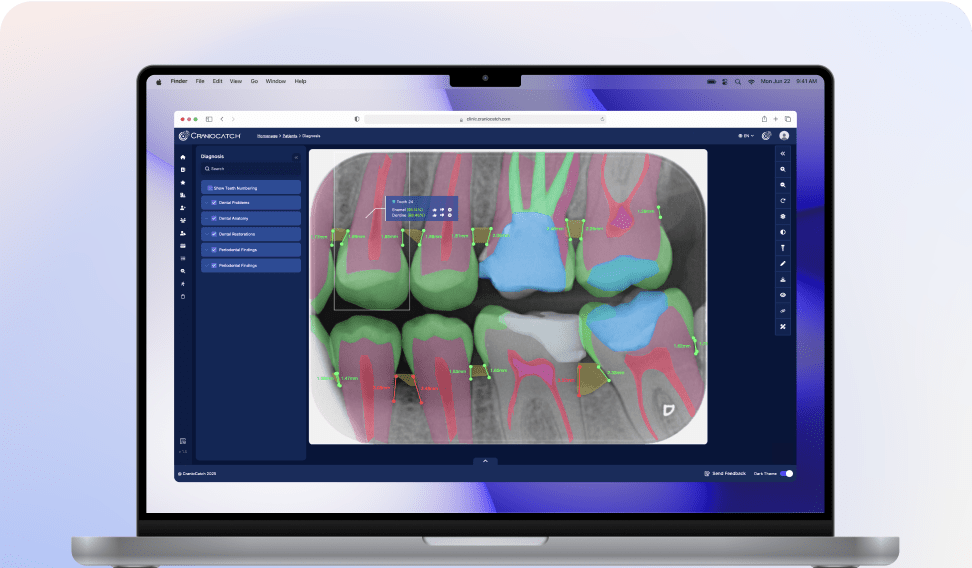Click the CranioCatch logo at top left
This screenshot has height=568, width=972.
click(210, 136)
